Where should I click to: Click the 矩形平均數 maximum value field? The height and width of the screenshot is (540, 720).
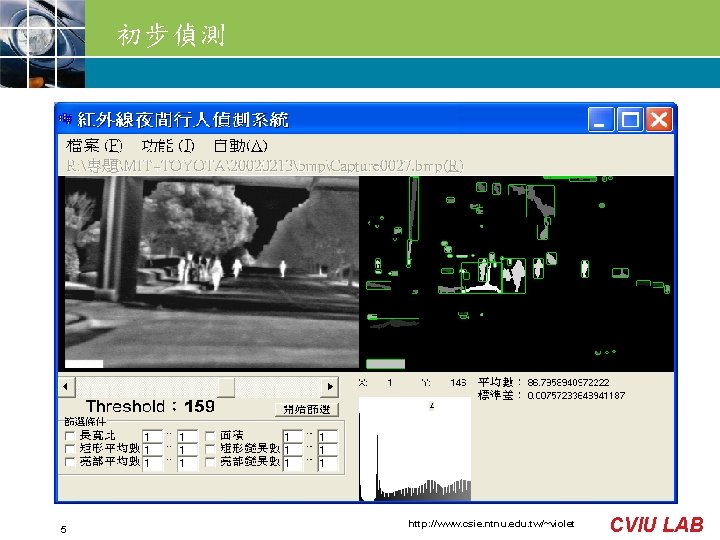[x=187, y=450]
